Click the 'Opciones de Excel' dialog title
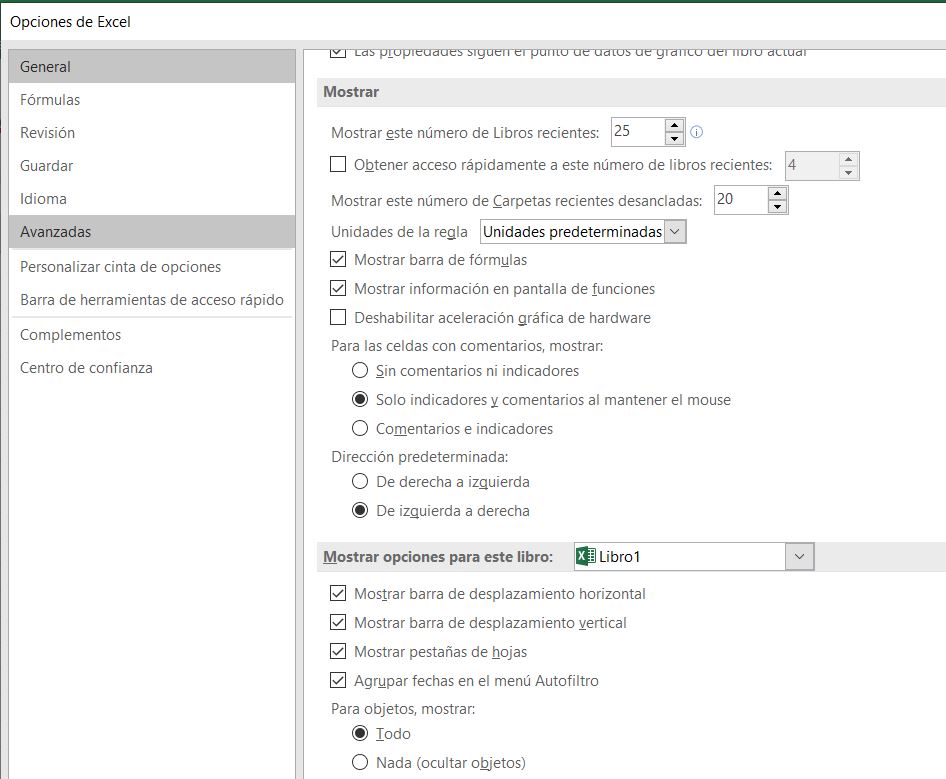Screen dimensions: 946x779 [70, 22]
